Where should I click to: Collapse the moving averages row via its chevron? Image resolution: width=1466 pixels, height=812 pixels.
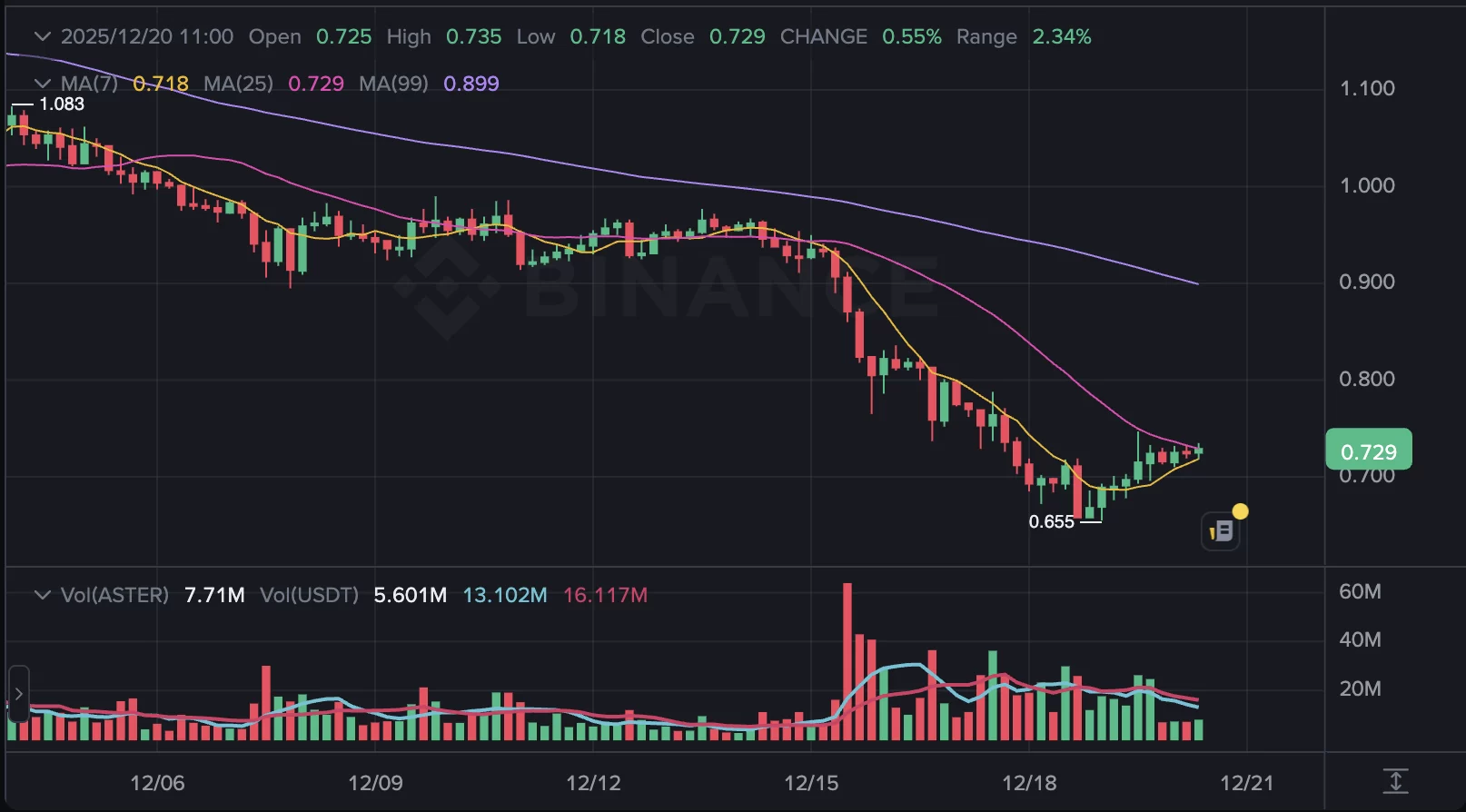(x=41, y=83)
